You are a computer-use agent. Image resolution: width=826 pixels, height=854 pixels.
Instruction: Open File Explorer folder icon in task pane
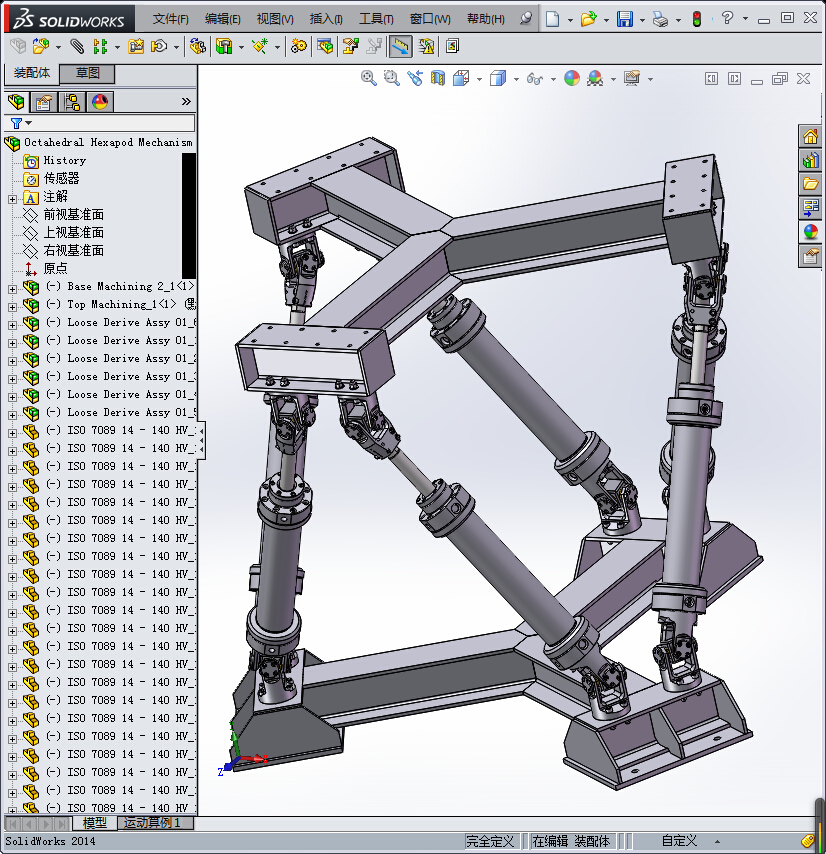[x=810, y=184]
